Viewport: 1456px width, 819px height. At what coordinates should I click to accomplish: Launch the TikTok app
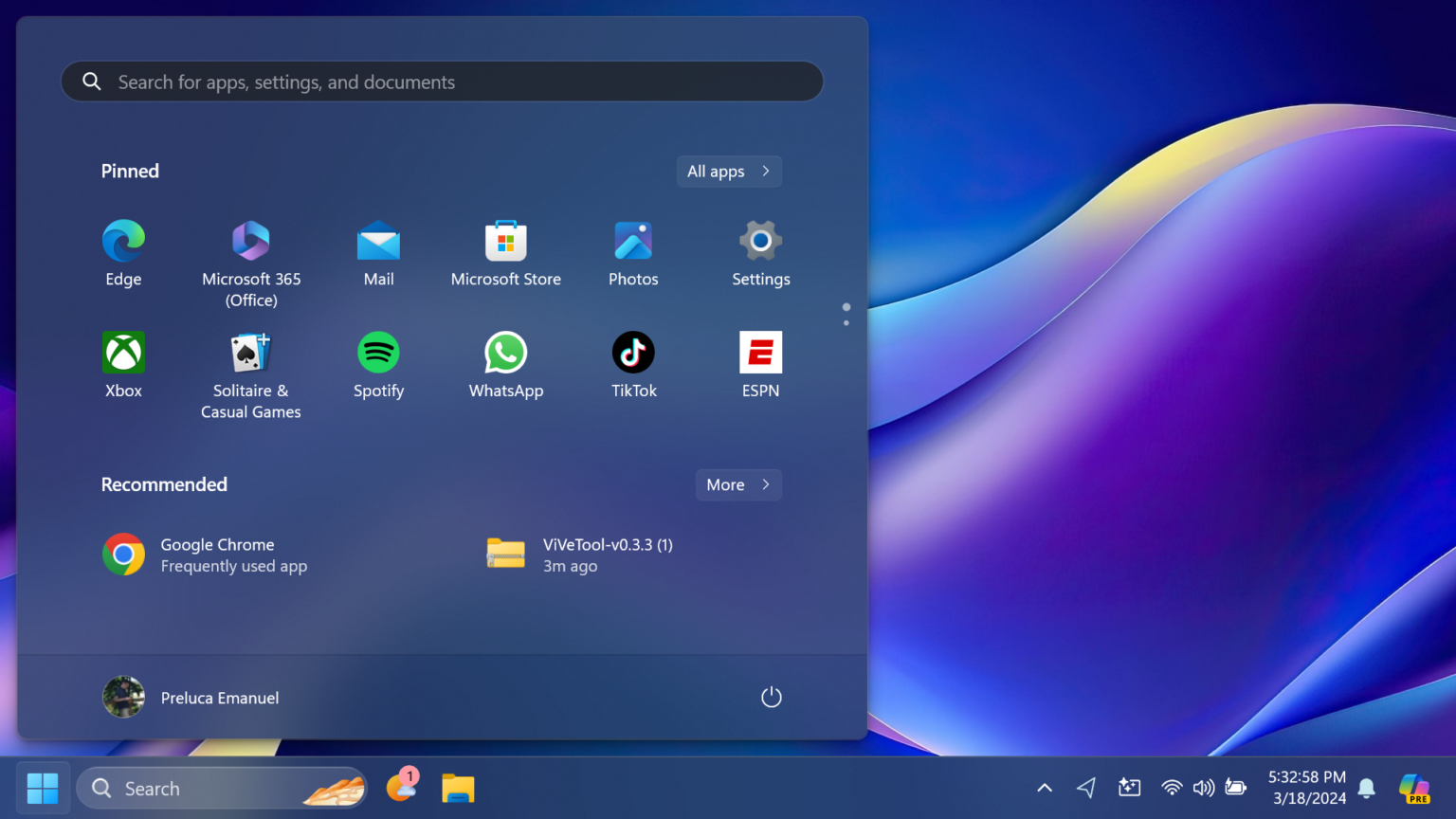(x=633, y=365)
